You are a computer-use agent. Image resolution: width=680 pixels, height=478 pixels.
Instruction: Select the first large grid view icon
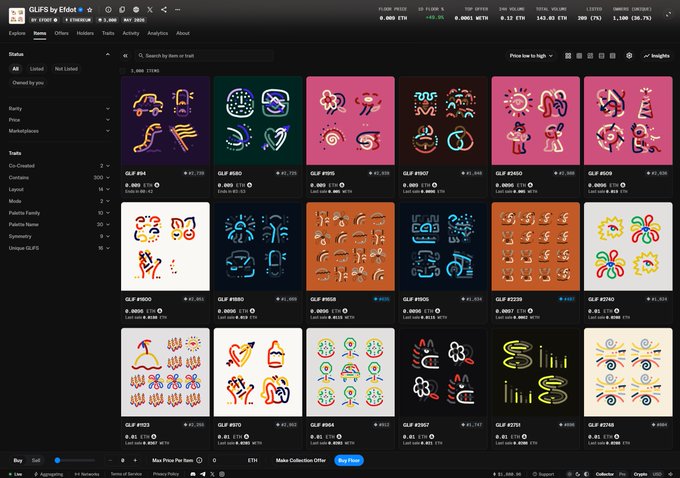568,56
